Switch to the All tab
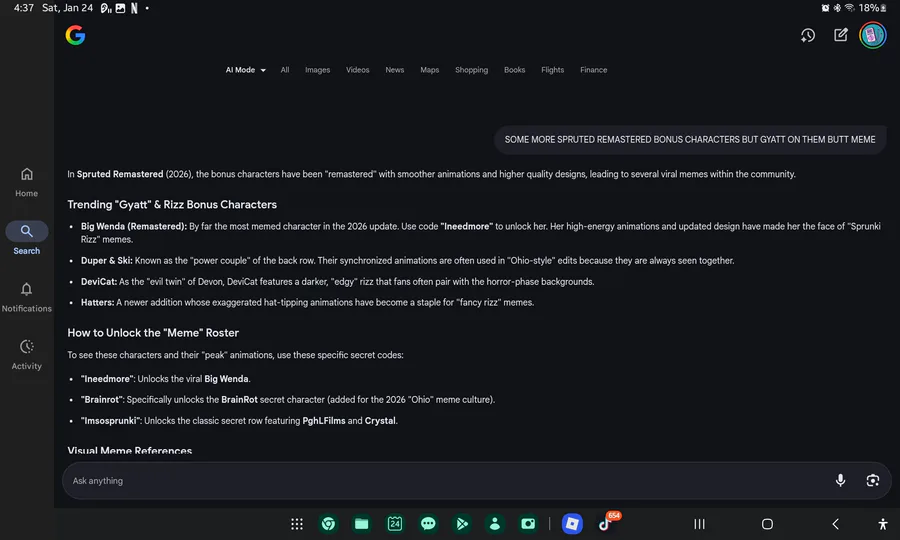Screen dimensions: 900x540 tap(285, 70)
